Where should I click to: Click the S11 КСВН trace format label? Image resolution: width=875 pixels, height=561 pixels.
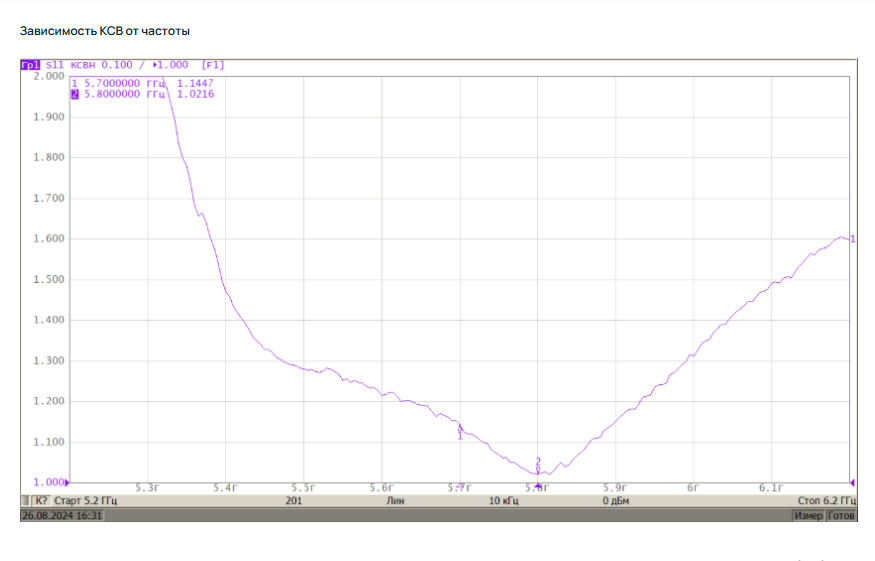tap(70, 64)
